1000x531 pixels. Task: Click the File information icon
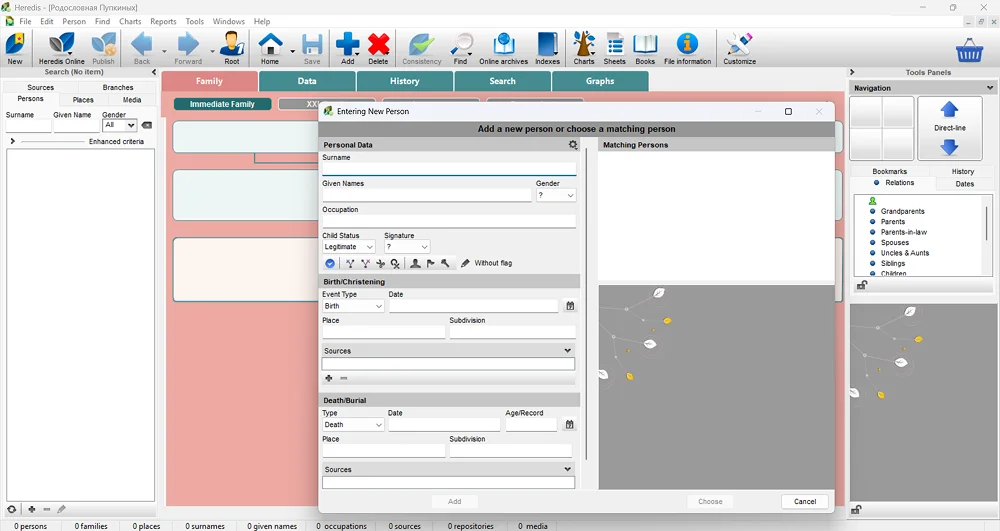[687, 46]
